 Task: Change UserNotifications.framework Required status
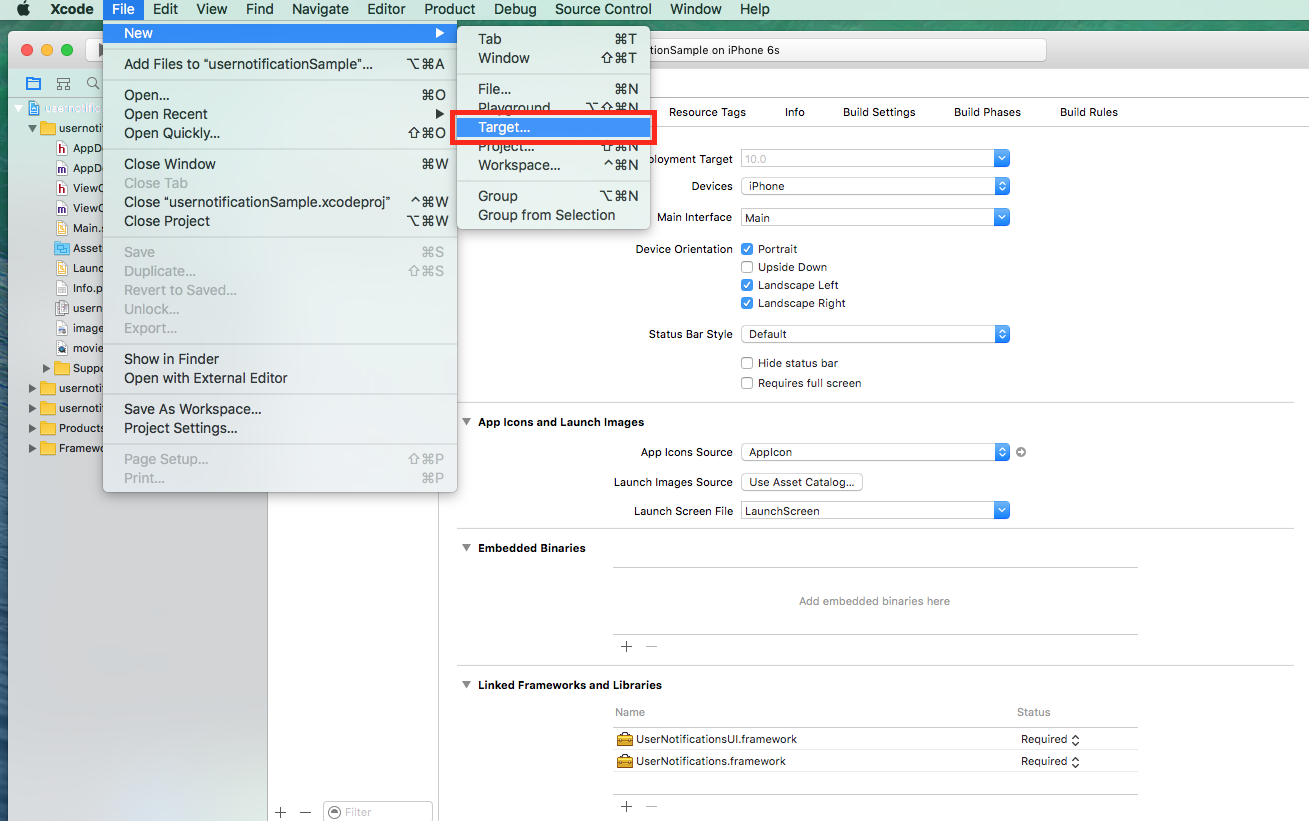click(1050, 761)
